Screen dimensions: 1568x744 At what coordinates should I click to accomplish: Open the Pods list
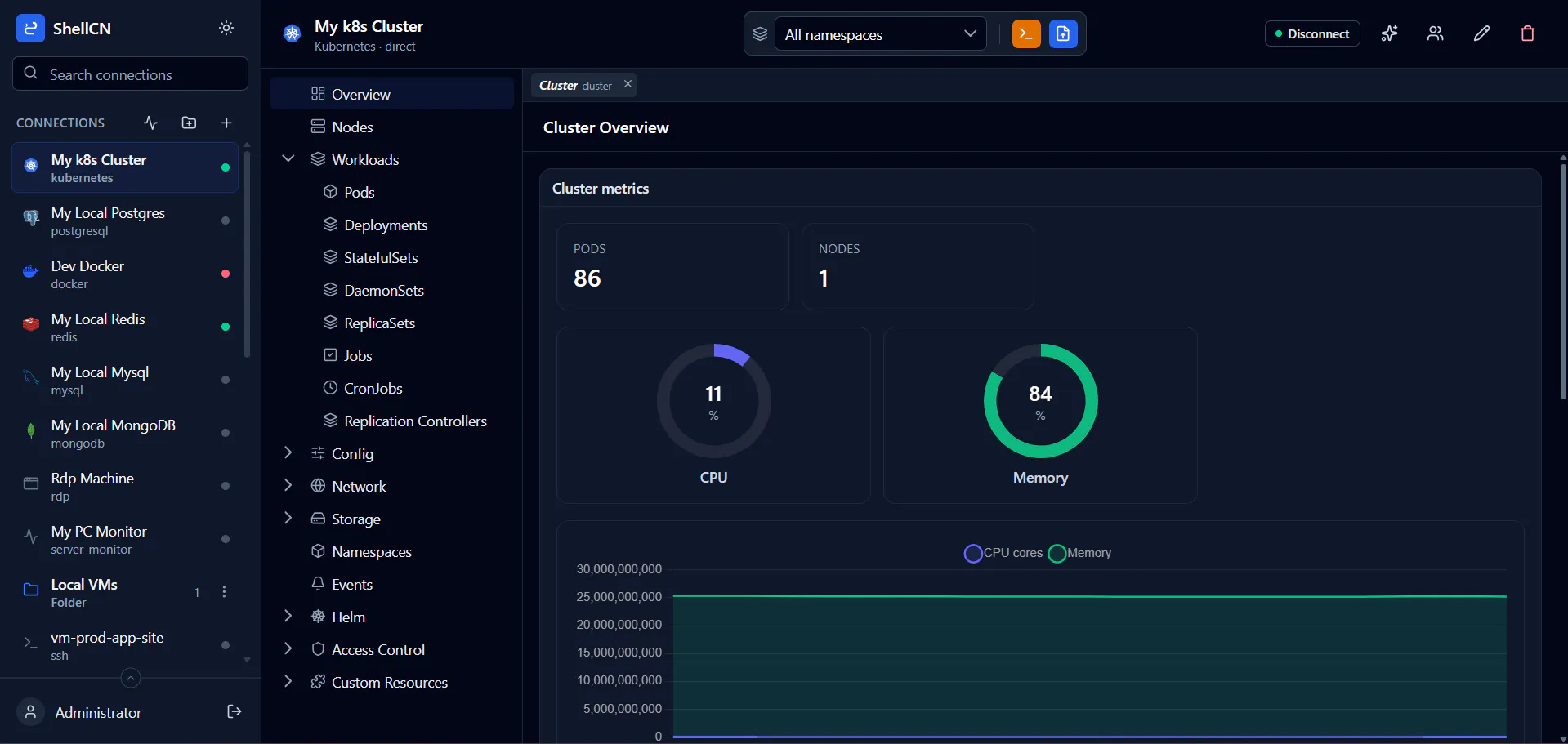click(391, 192)
